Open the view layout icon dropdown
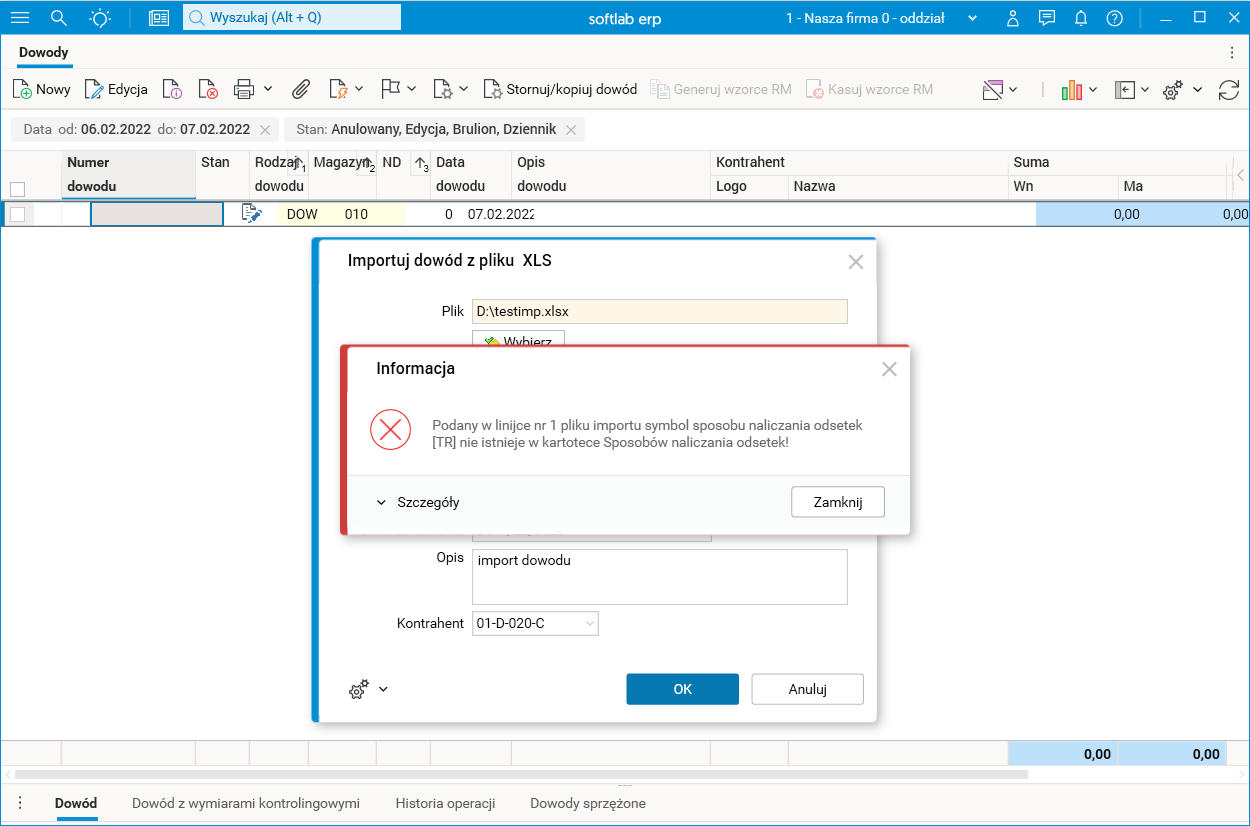Viewport: 1250px width, 826px height. pyautogui.click(x=999, y=89)
